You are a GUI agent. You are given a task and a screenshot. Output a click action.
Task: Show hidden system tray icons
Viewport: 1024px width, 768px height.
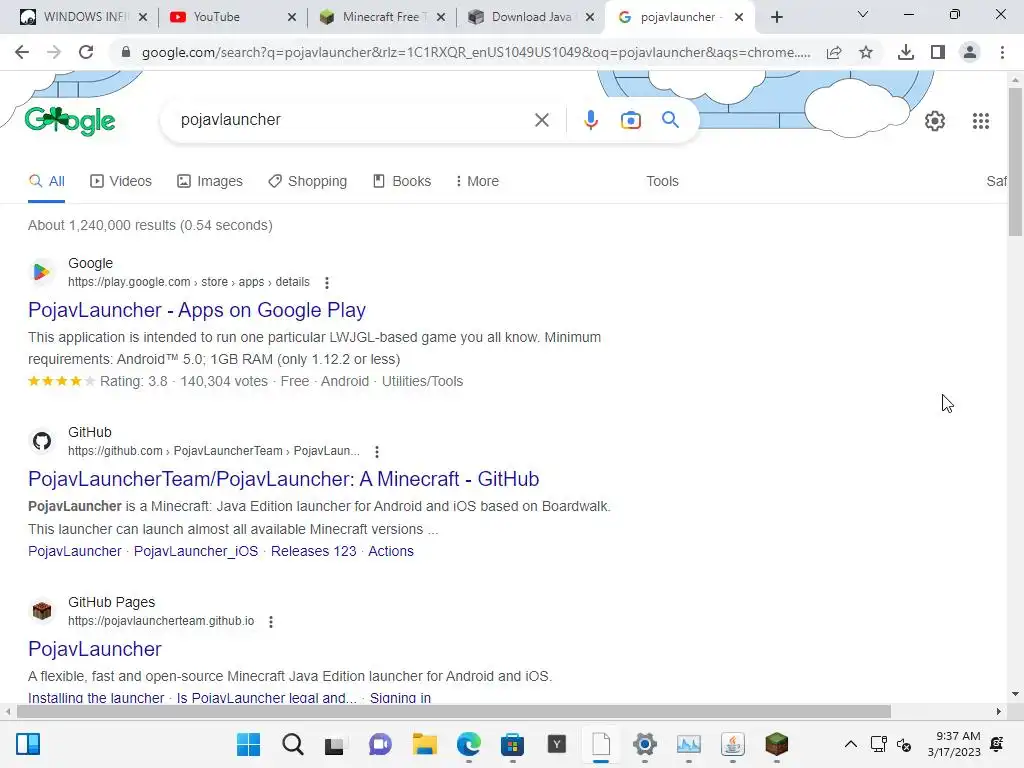click(x=850, y=744)
